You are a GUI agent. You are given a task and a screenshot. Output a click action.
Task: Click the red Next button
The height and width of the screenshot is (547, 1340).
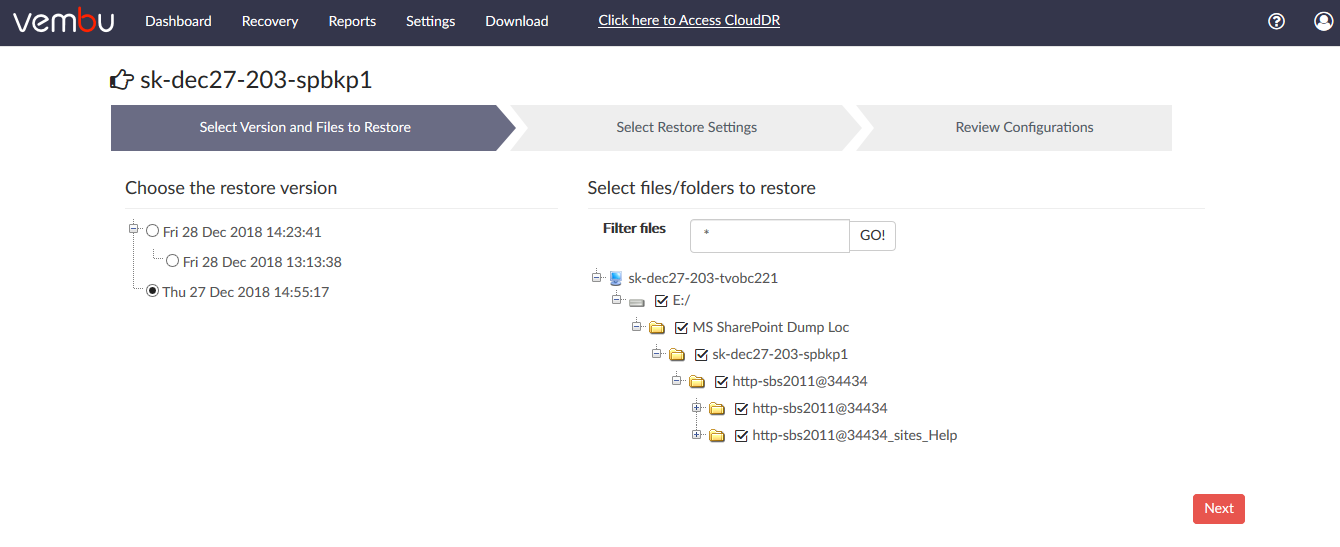[1219, 508]
